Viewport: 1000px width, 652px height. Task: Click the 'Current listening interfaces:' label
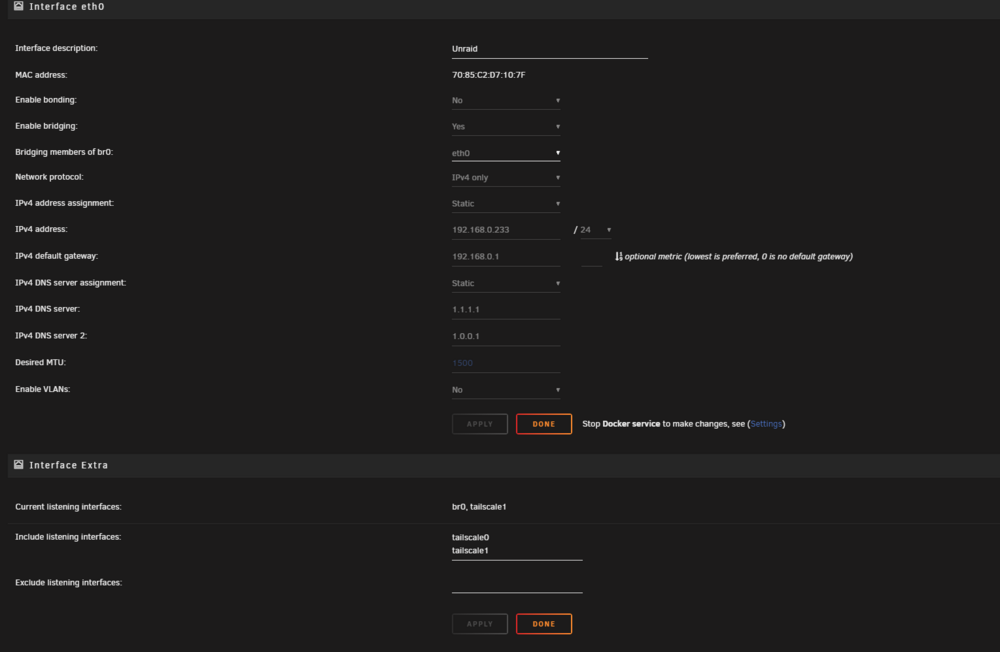[x=68, y=507]
